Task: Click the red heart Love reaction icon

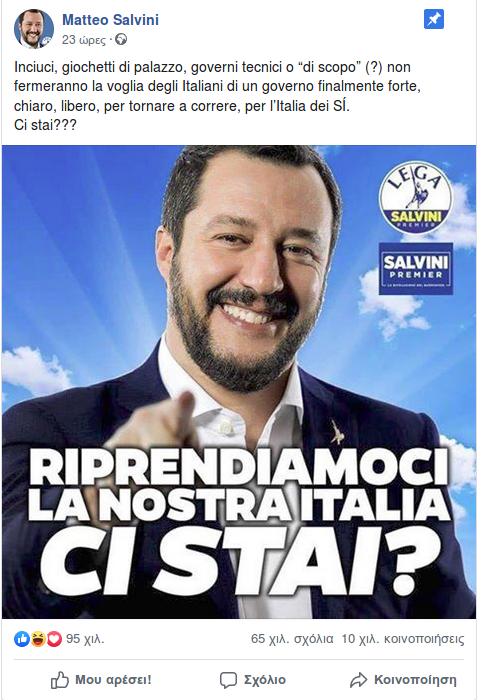Action: click(x=54, y=639)
